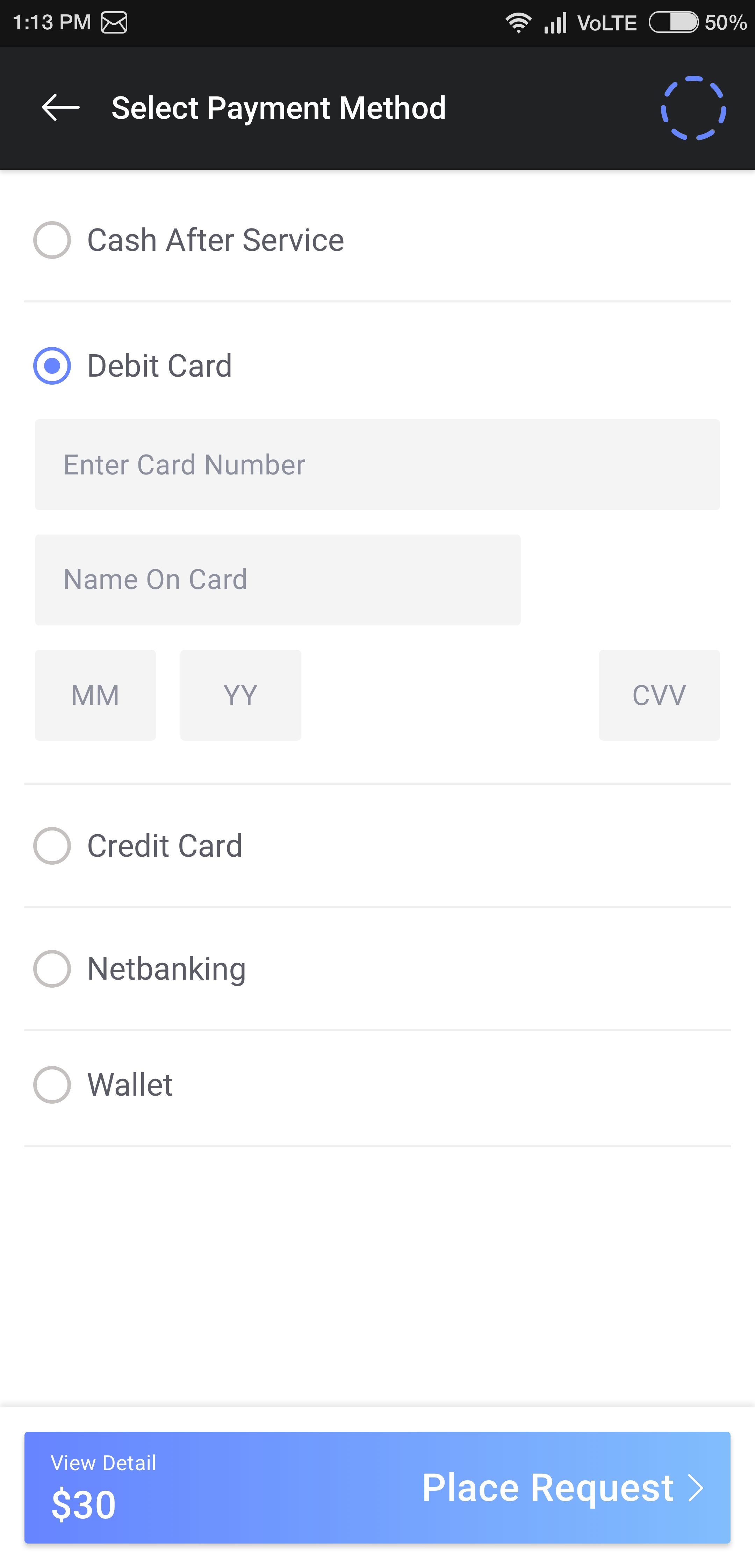Image resolution: width=755 pixels, height=1568 pixels.
Task: Pick Wallet as payment method
Action: click(x=52, y=1085)
